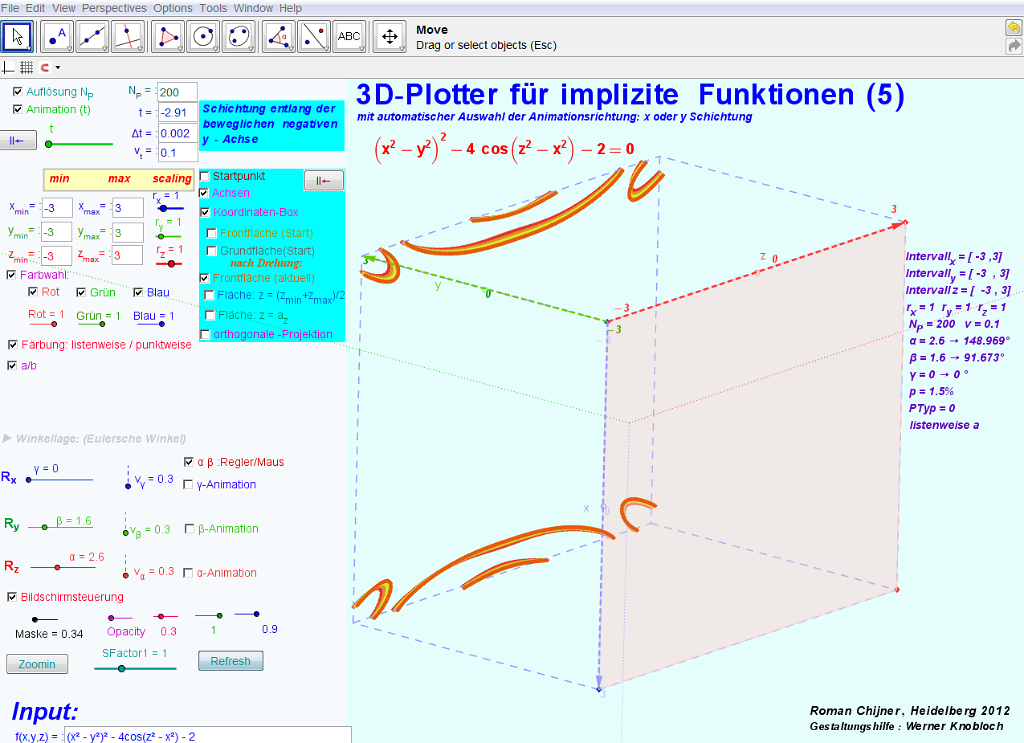Screen dimensions: 1024x743
Task: Open the Options menu
Action: click(x=173, y=8)
